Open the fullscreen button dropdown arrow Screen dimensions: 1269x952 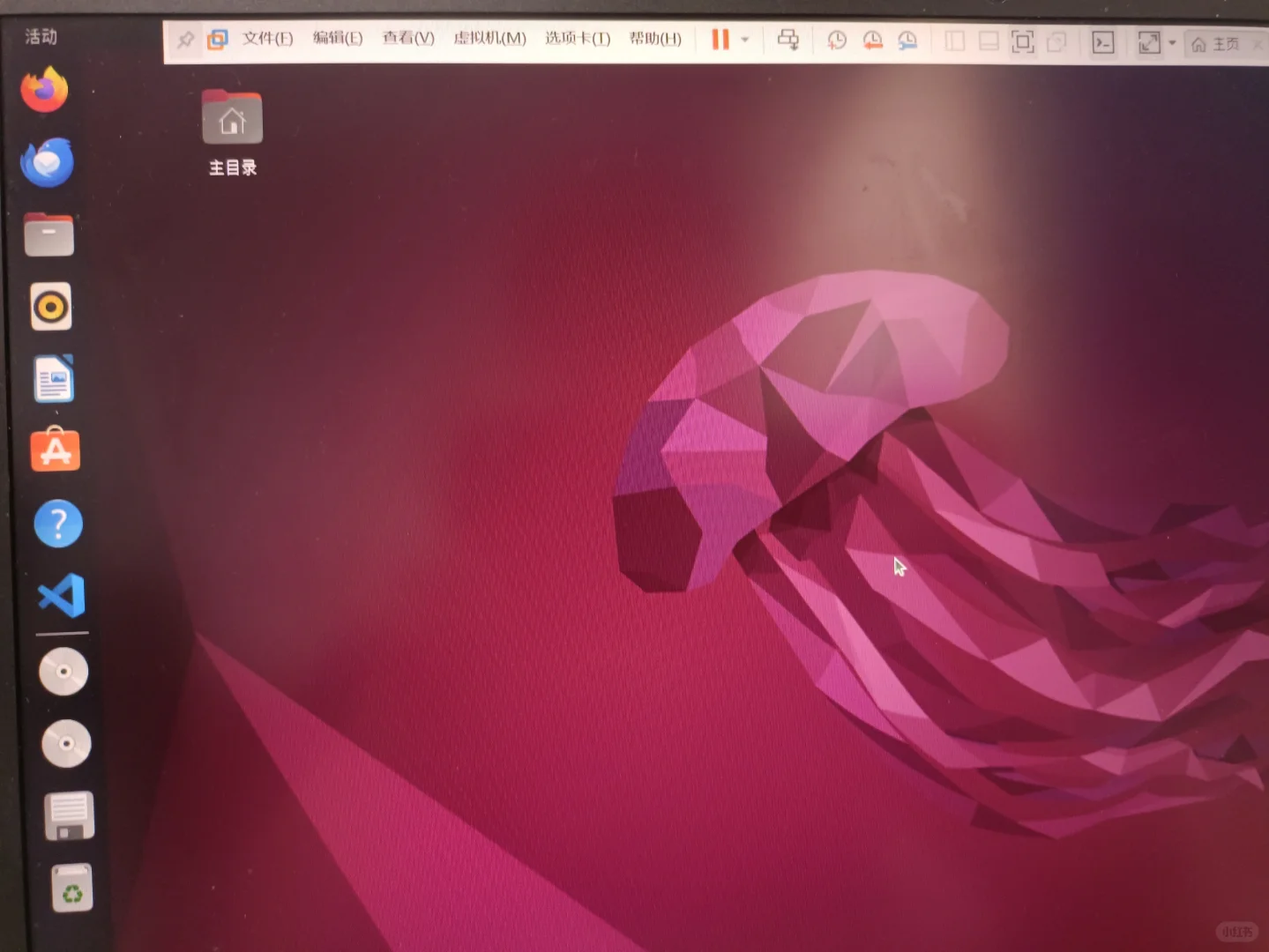(1173, 41)
